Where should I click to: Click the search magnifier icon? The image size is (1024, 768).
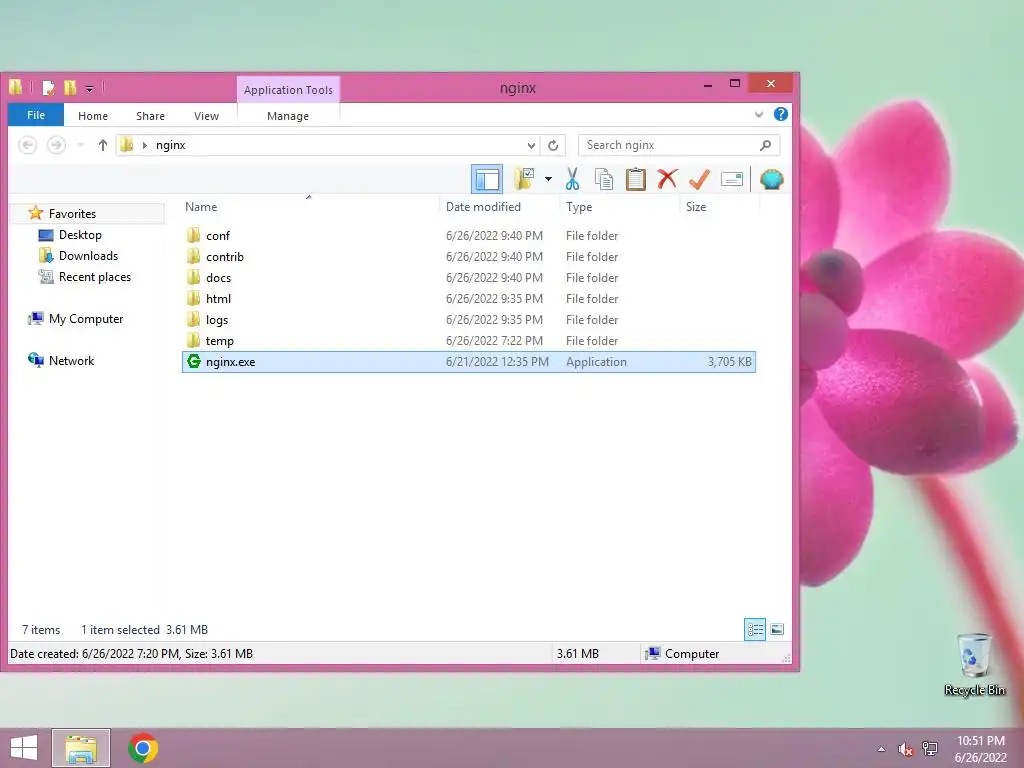click(765, 145)
